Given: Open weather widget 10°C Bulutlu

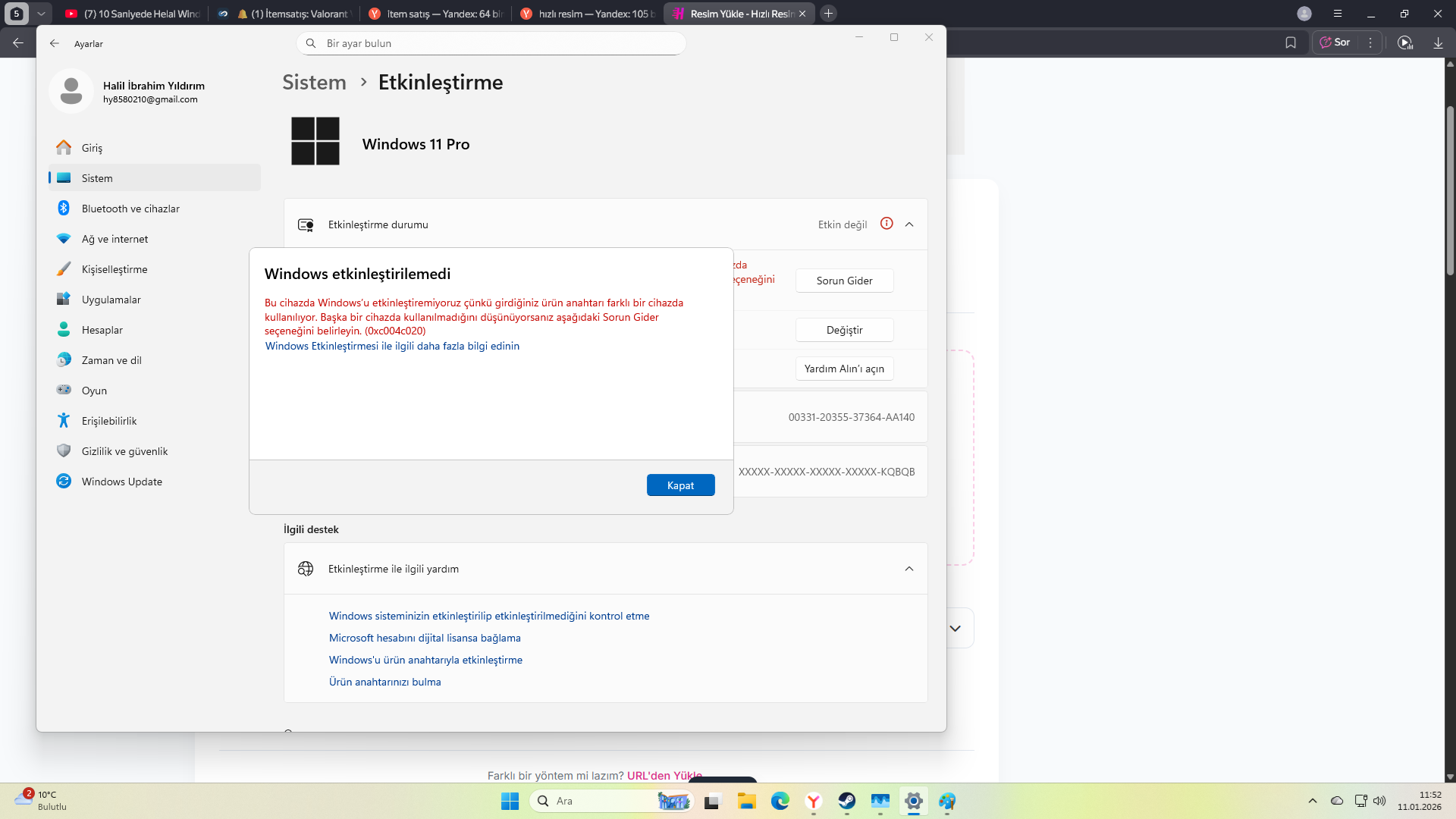Looking at the screenshot, I should click(42, 801).
